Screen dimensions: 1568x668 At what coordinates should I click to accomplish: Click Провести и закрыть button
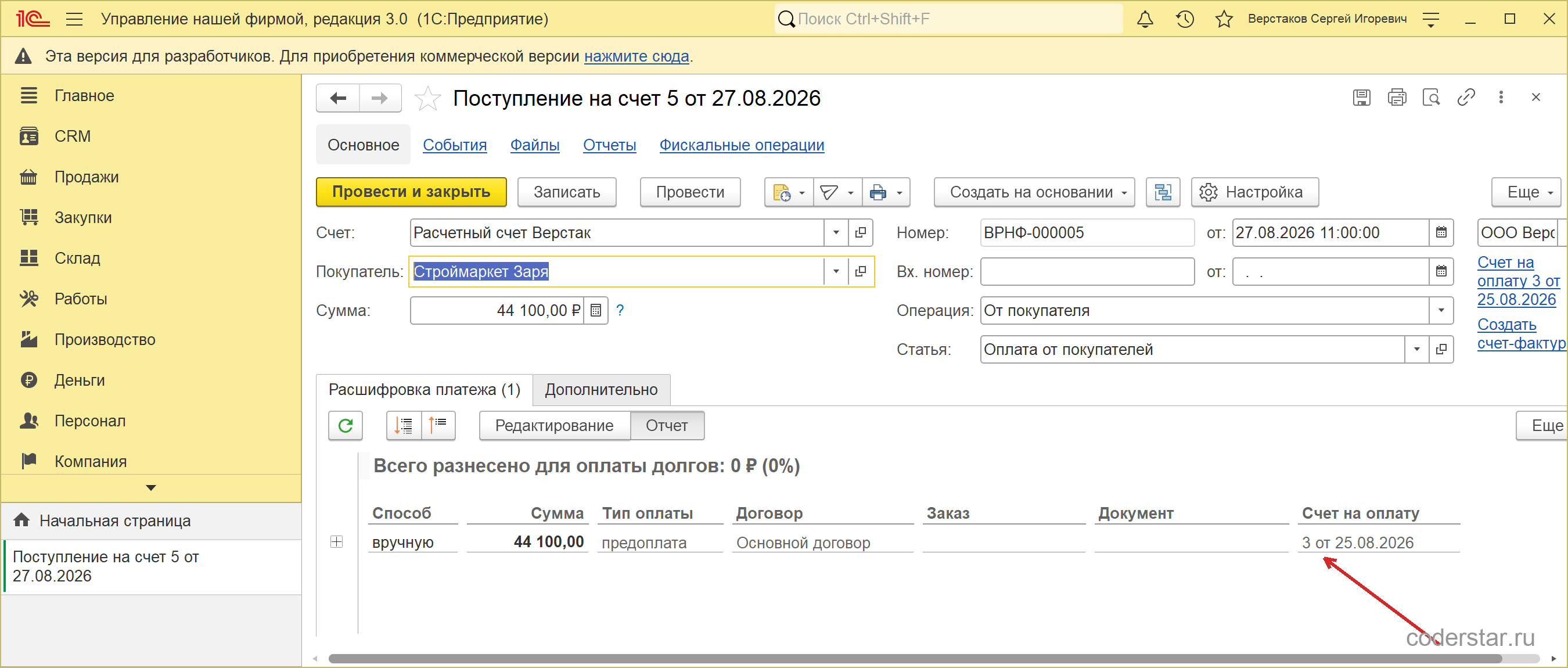click(x=411, y=192)
